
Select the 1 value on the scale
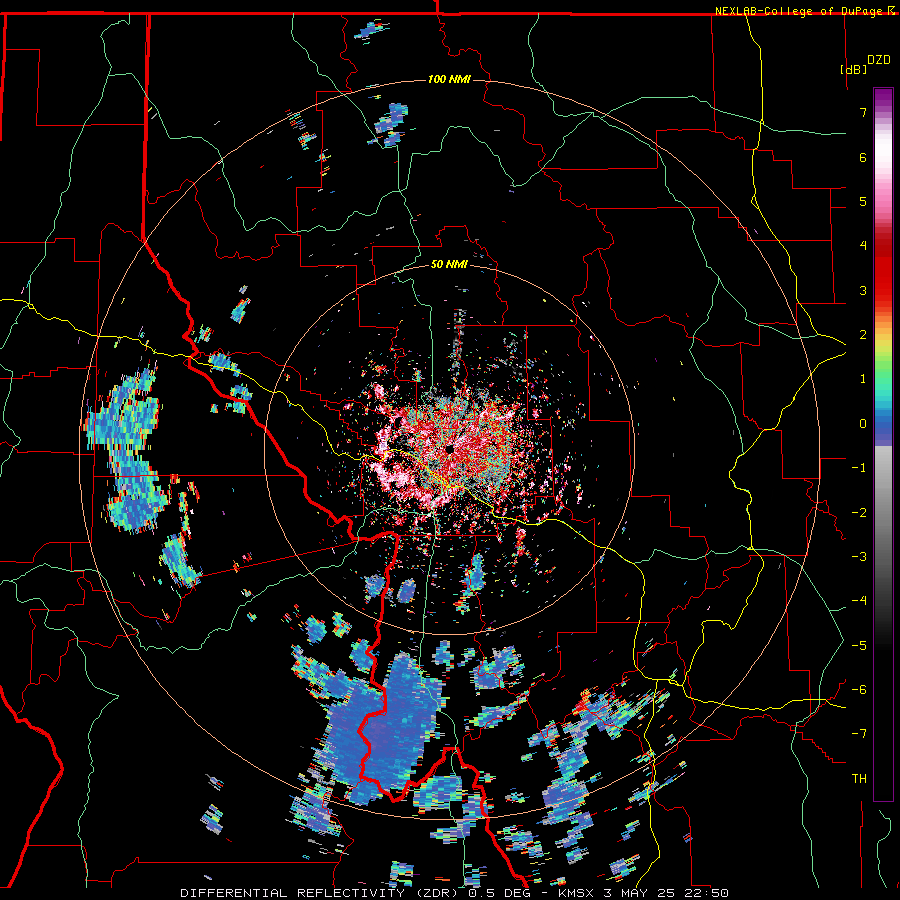click(863, 379)
